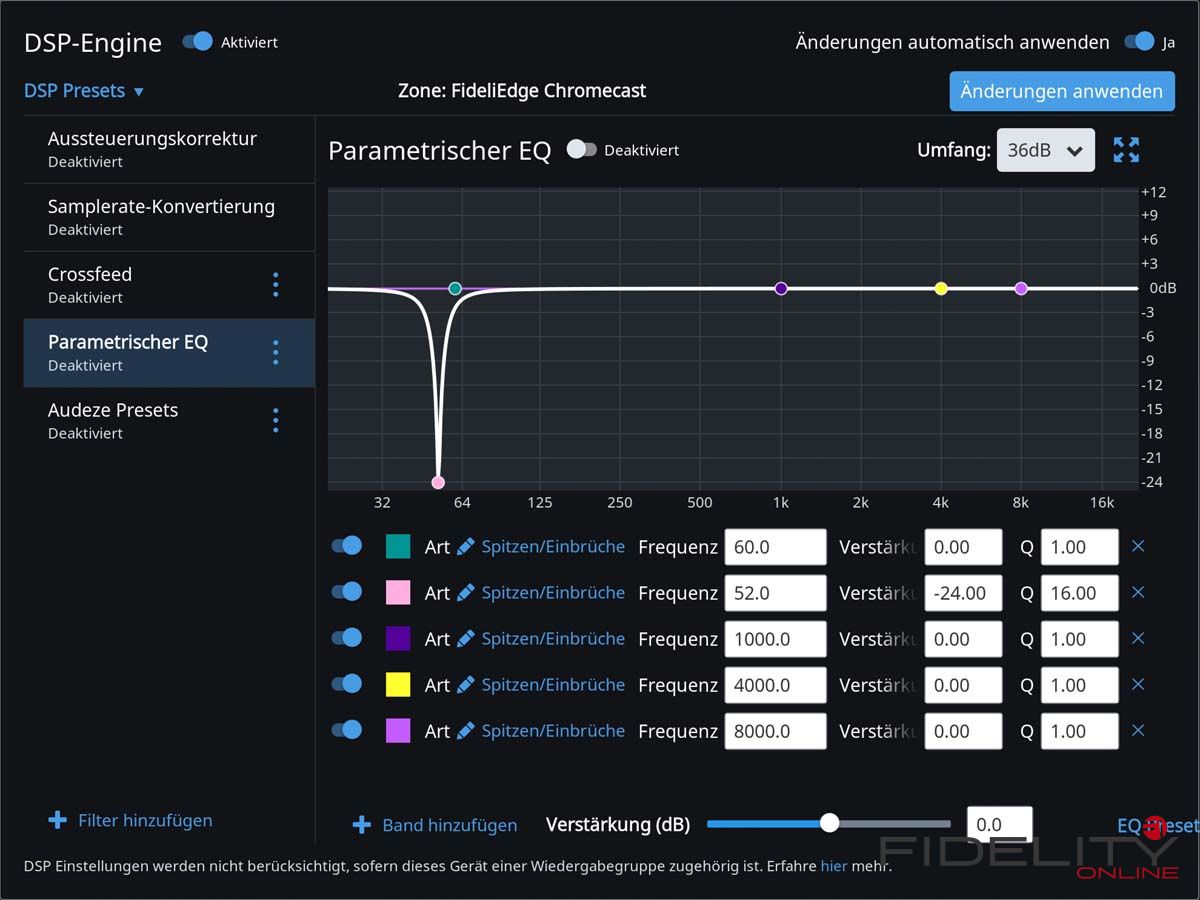Click Band hinzufügen to add band
Image resolution: width=1200 pixels, height=900 pixels.
point(435,825)
